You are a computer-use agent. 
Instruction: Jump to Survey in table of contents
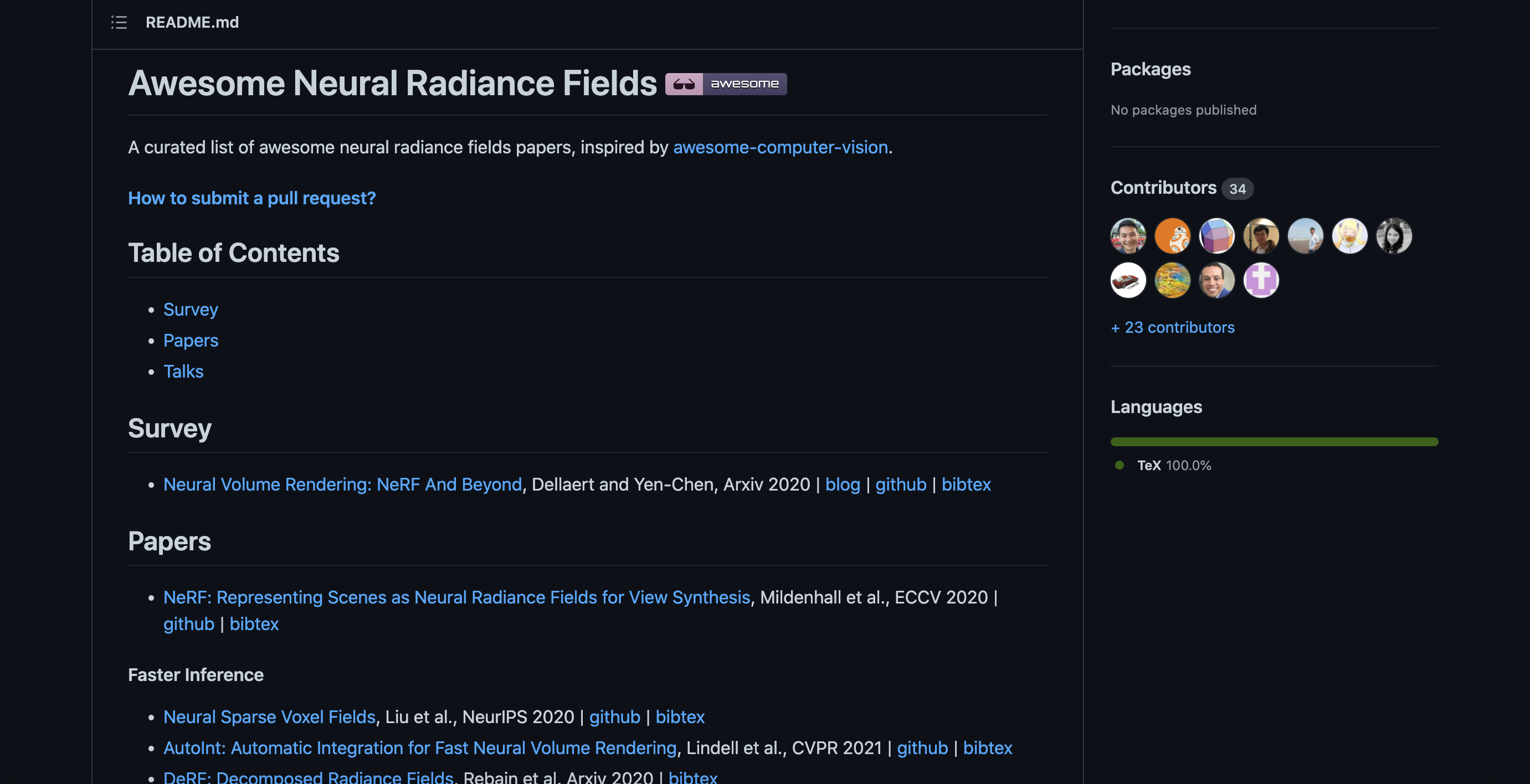pos(191,310)
